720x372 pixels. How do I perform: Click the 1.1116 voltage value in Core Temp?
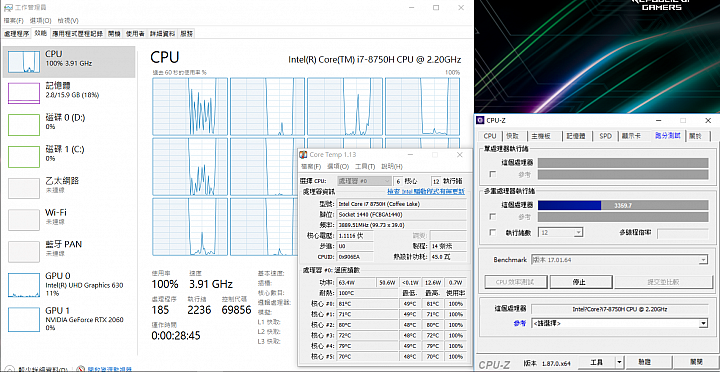[355, 236]
